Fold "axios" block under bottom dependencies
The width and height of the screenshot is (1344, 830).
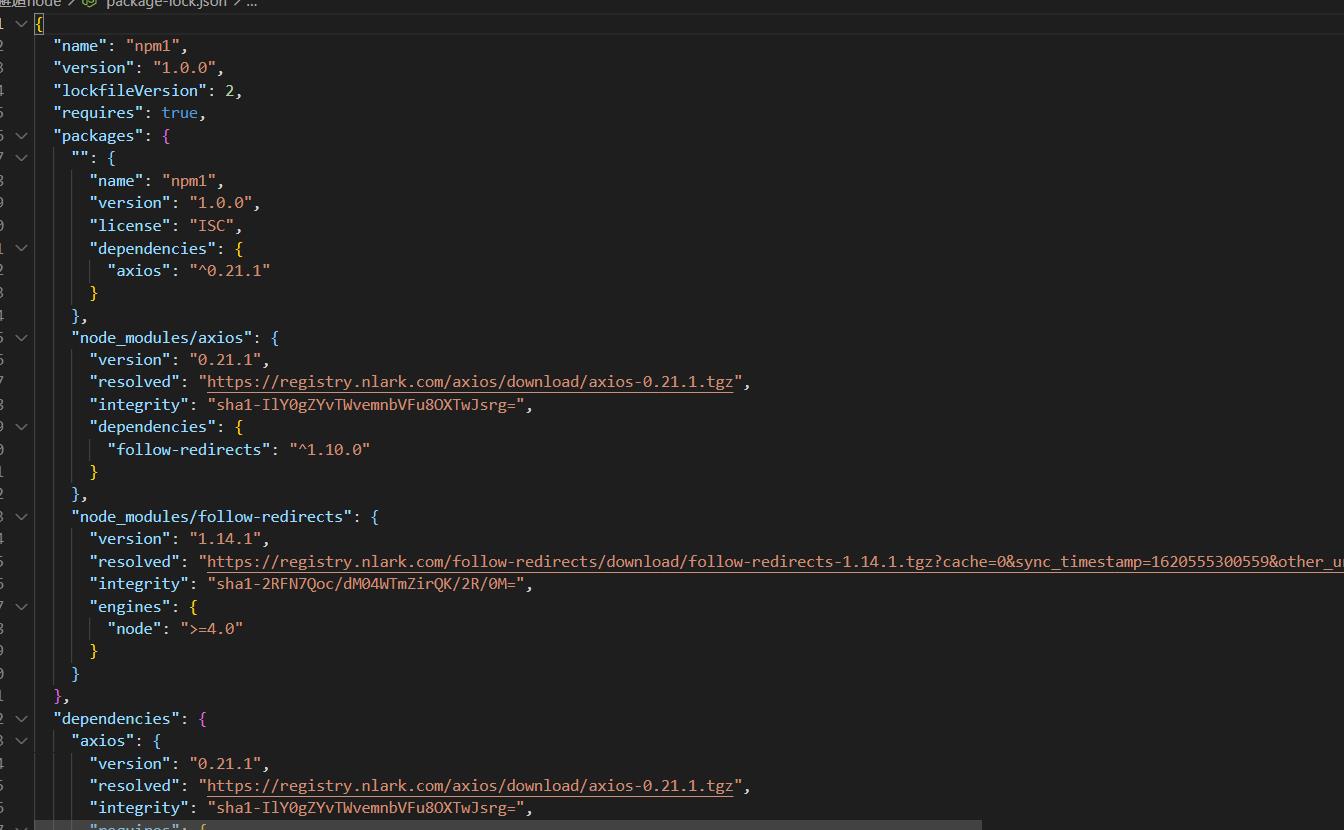point(21,740)
